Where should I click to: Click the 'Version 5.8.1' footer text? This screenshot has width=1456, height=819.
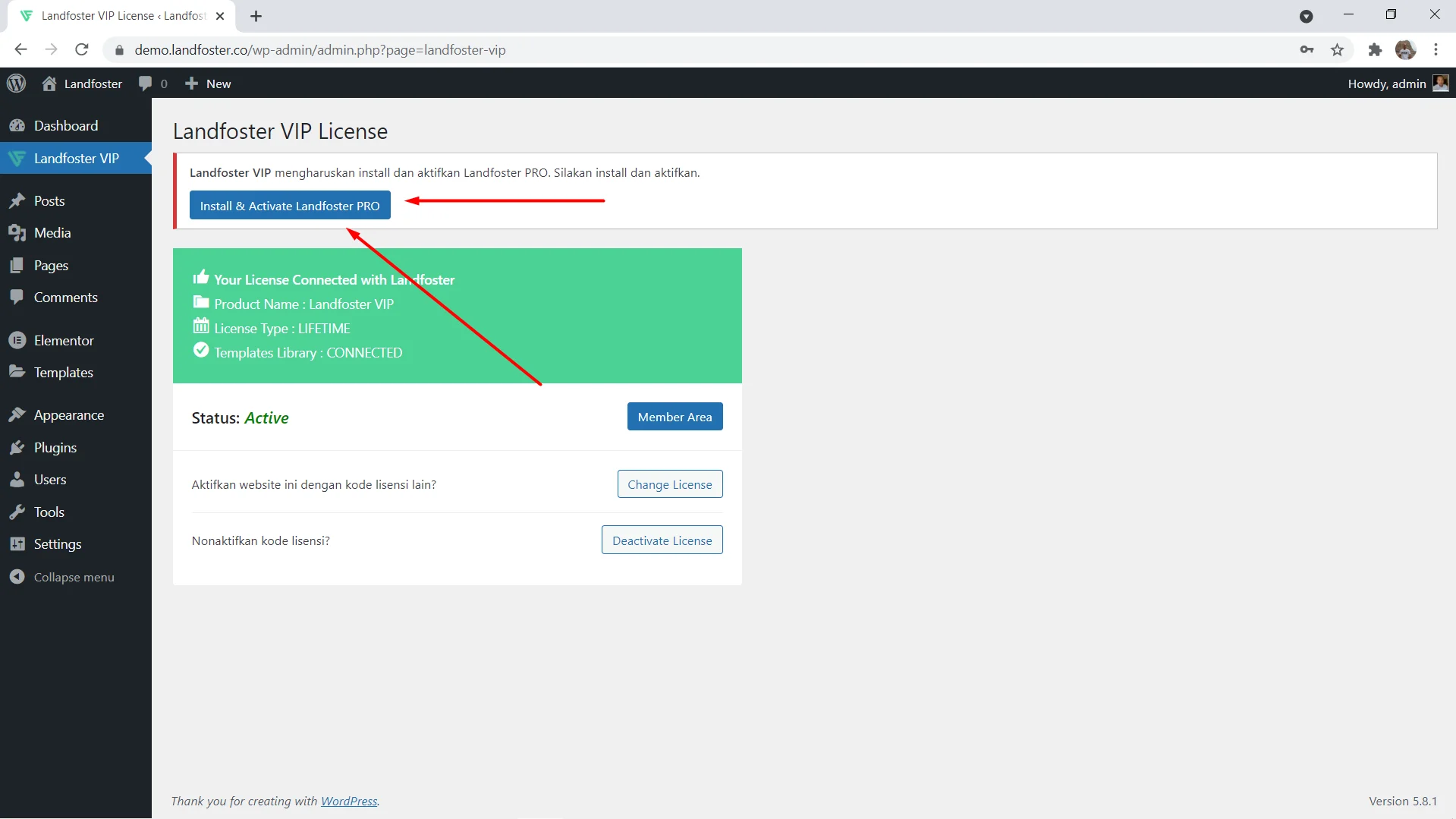tap(1403, 802)
